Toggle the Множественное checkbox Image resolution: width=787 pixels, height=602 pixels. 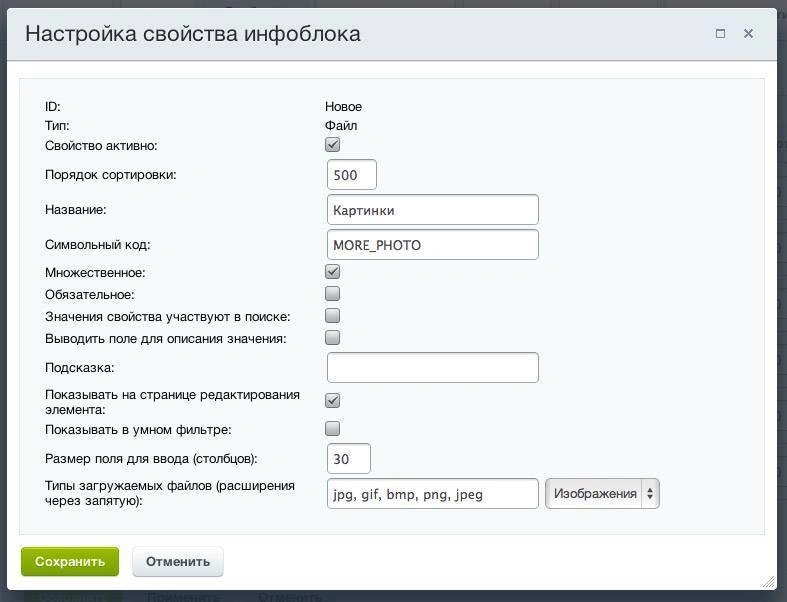(332, 272)
